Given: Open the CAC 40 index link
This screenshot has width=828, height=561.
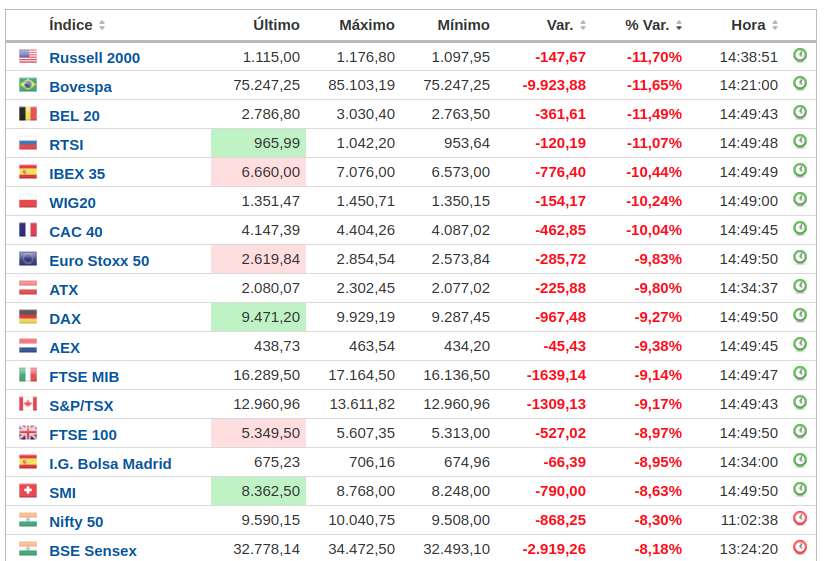Looking at the screenshot, I should (x=76, y=232).
